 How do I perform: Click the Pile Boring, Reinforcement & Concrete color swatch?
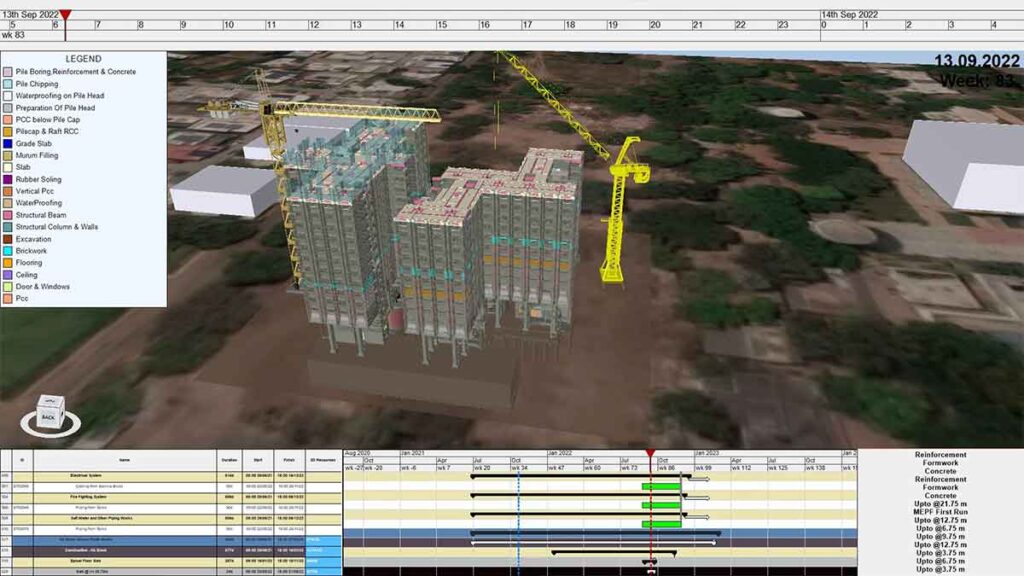[8, 72]
